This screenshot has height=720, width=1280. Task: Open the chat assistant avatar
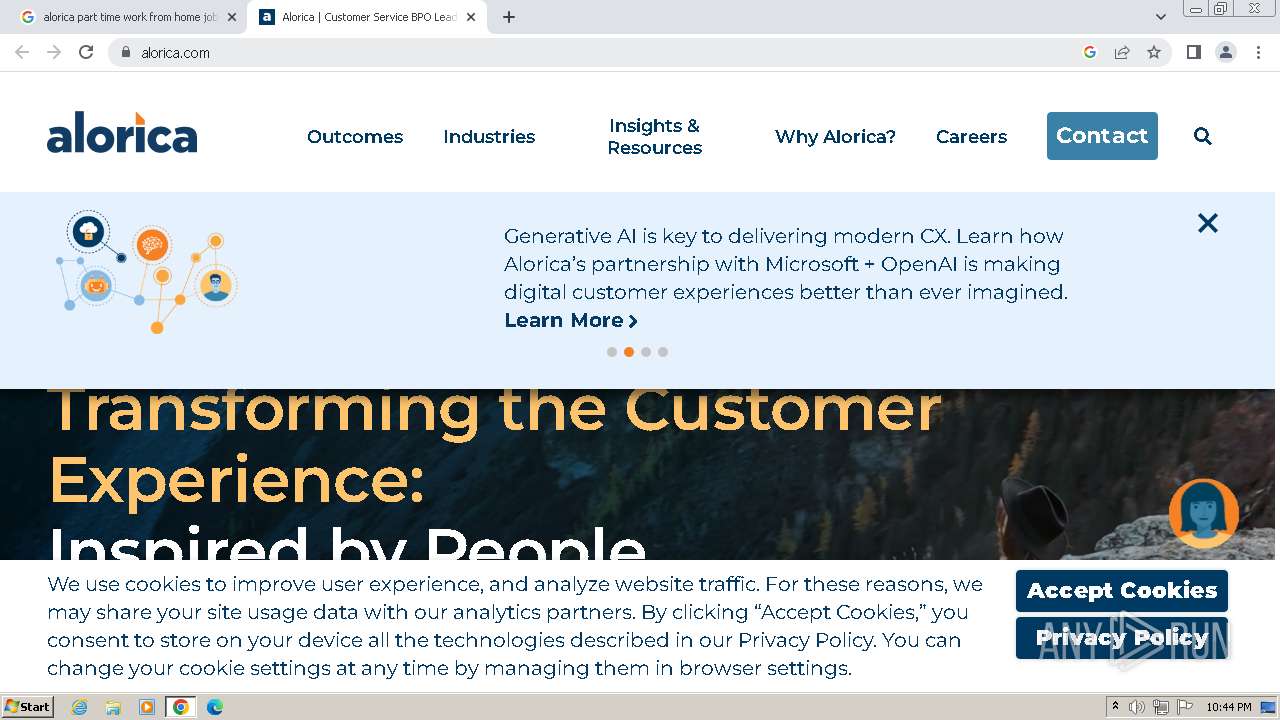pyautogui.click(x=1204, y=514)
